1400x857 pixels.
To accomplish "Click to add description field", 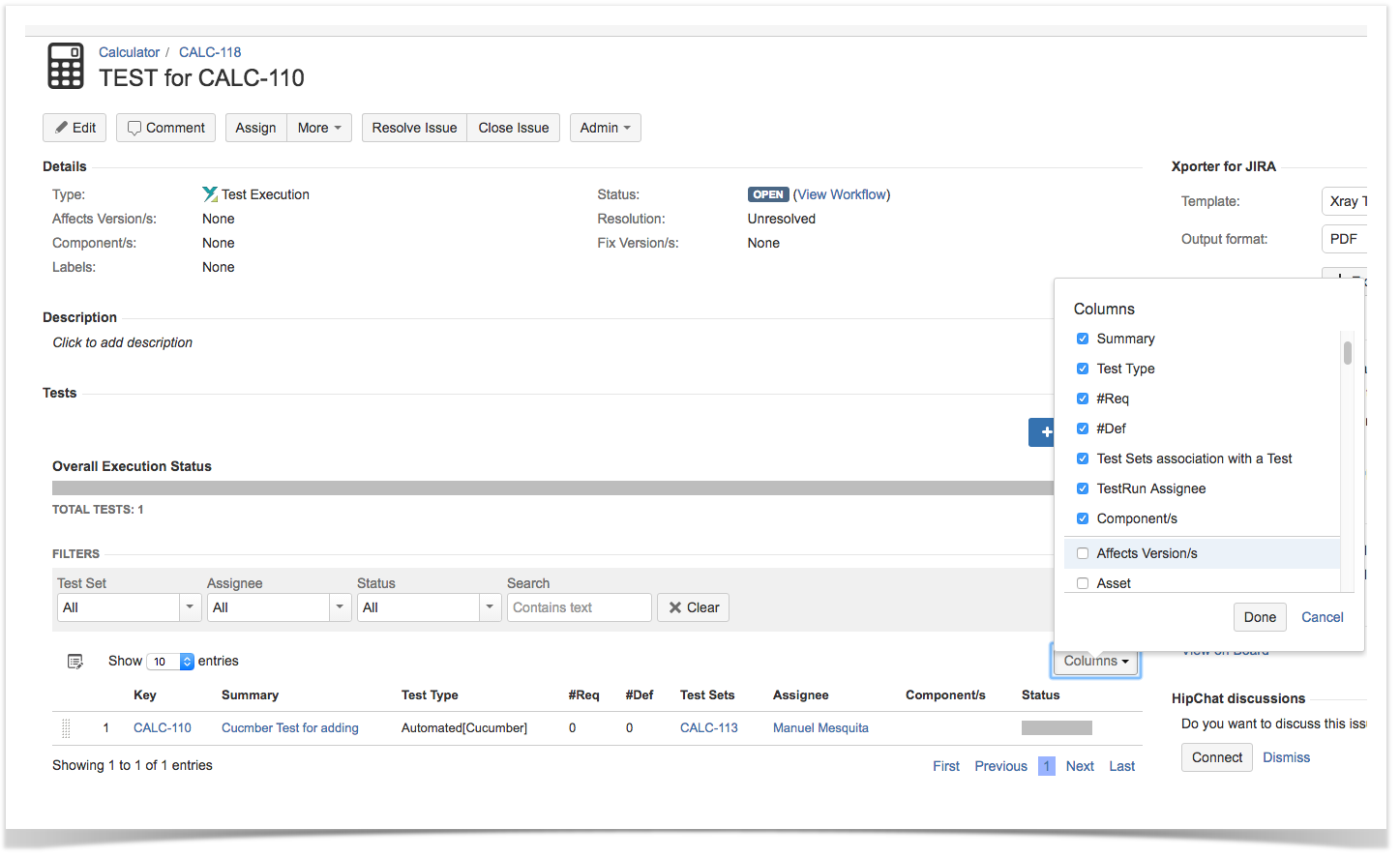I will (123, 342).
